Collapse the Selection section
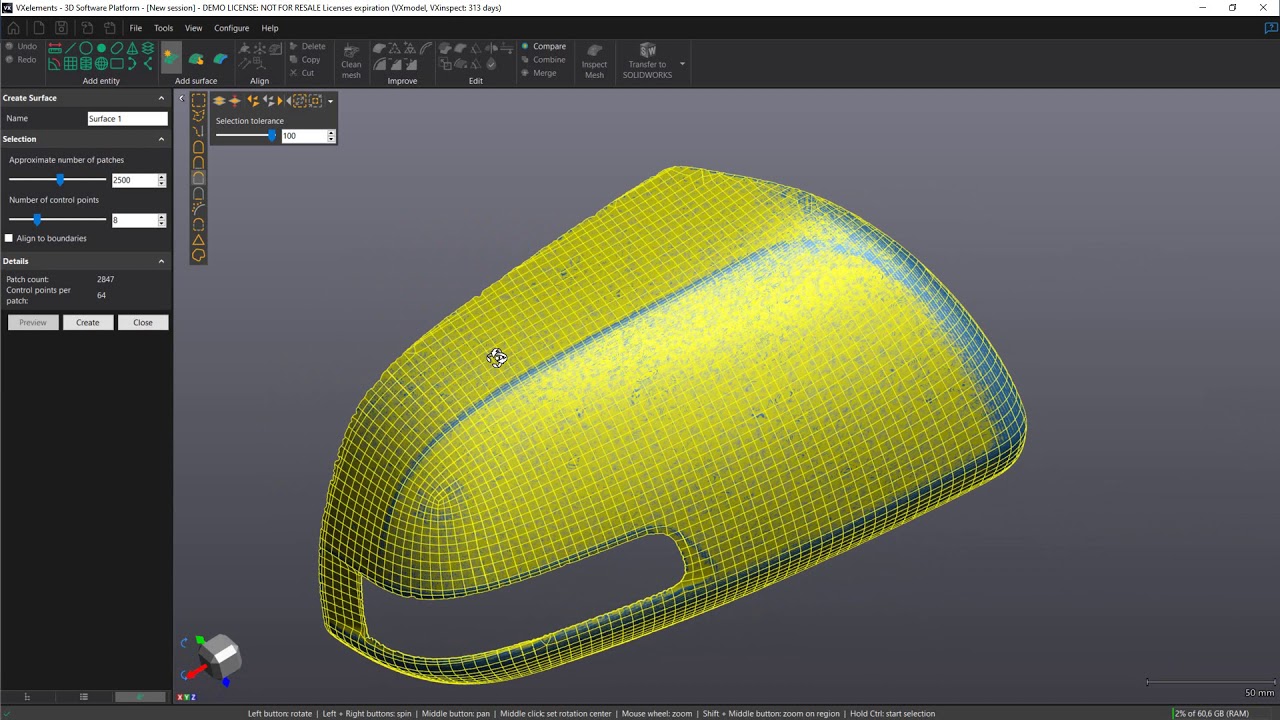This screenshot has height=720, width=1280. pyautogui.click(x=161, y=139)
